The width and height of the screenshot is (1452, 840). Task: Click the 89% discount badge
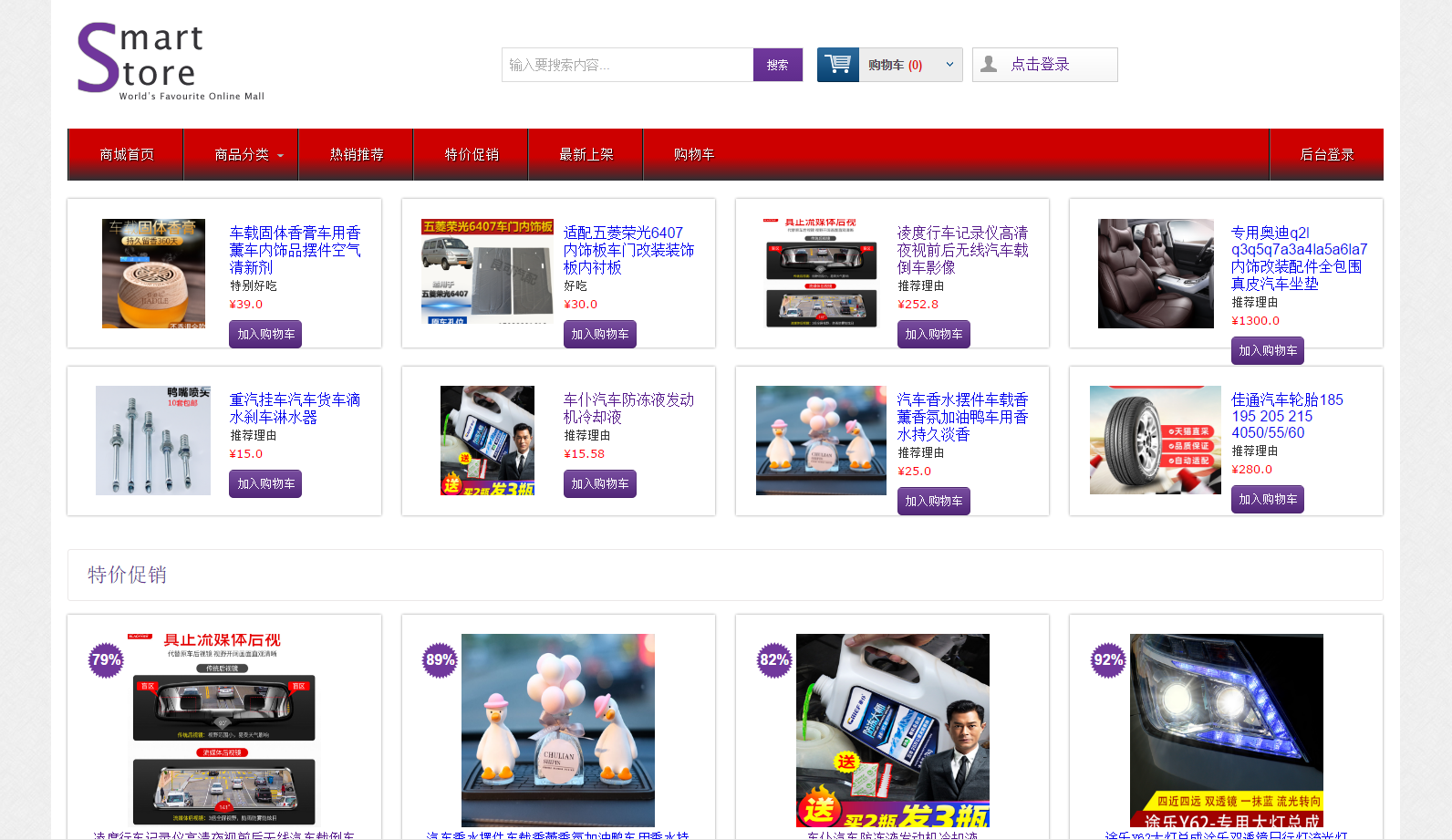click(x=440, y=660)
